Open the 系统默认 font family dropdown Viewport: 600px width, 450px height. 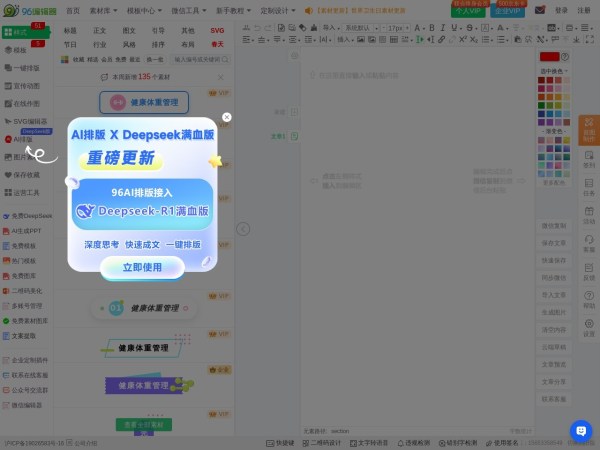[361, 28]
